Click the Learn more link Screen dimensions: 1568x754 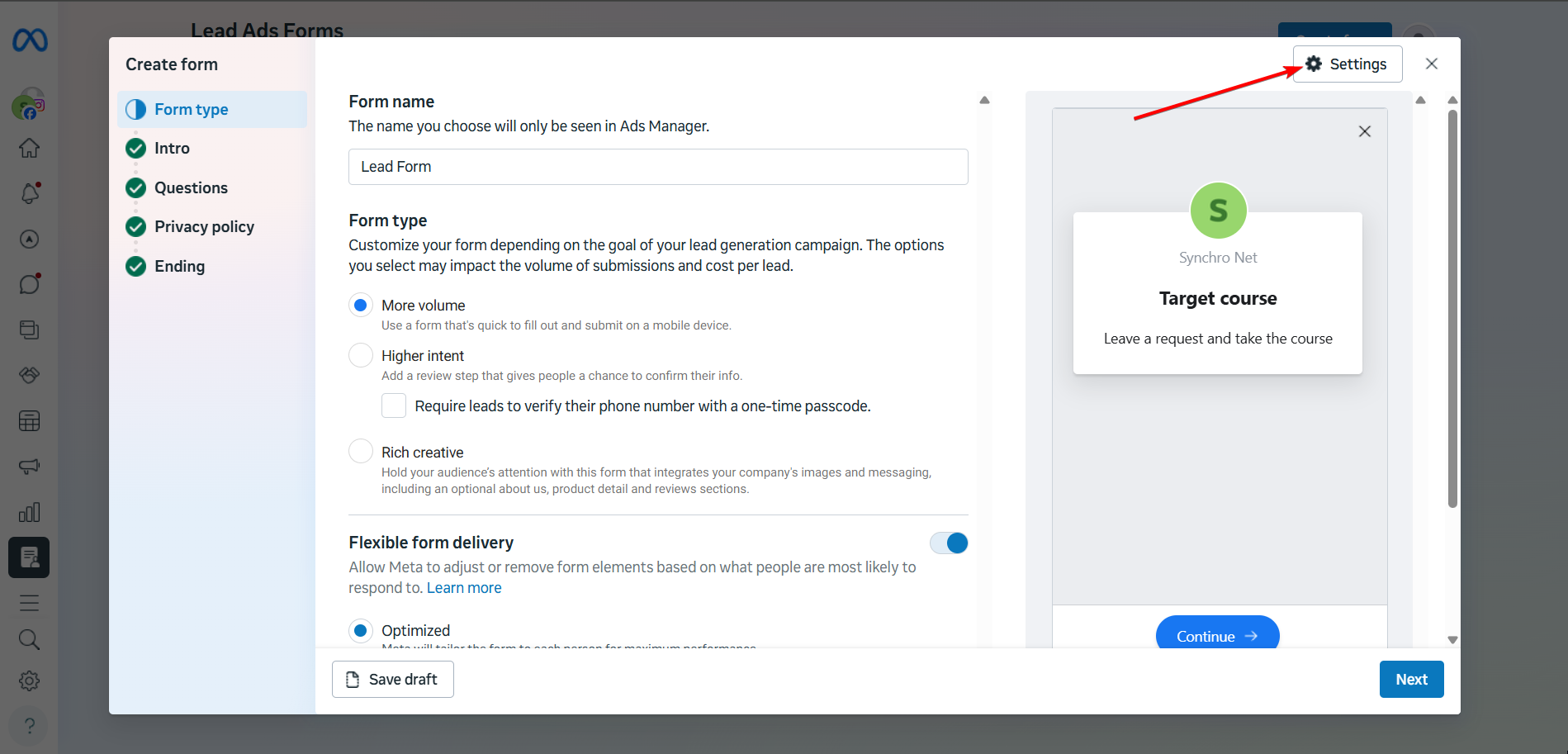coord(464,587)
